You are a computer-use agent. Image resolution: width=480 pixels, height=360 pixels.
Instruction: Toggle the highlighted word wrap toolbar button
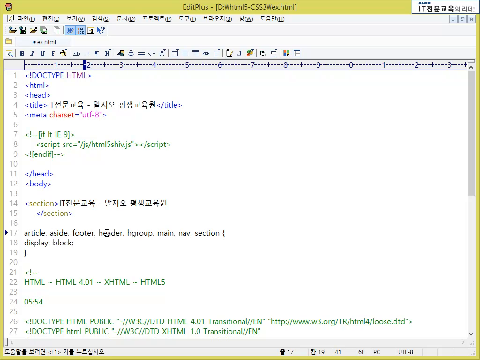point(70,31)
